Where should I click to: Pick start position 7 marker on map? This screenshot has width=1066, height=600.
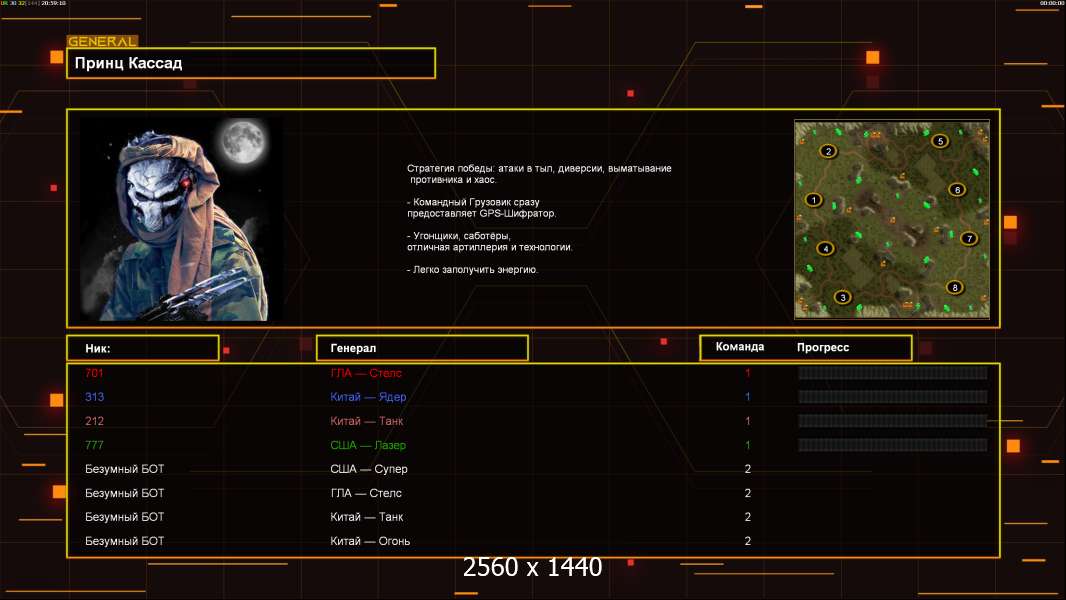pyautogui.click(x=968, y=239)
